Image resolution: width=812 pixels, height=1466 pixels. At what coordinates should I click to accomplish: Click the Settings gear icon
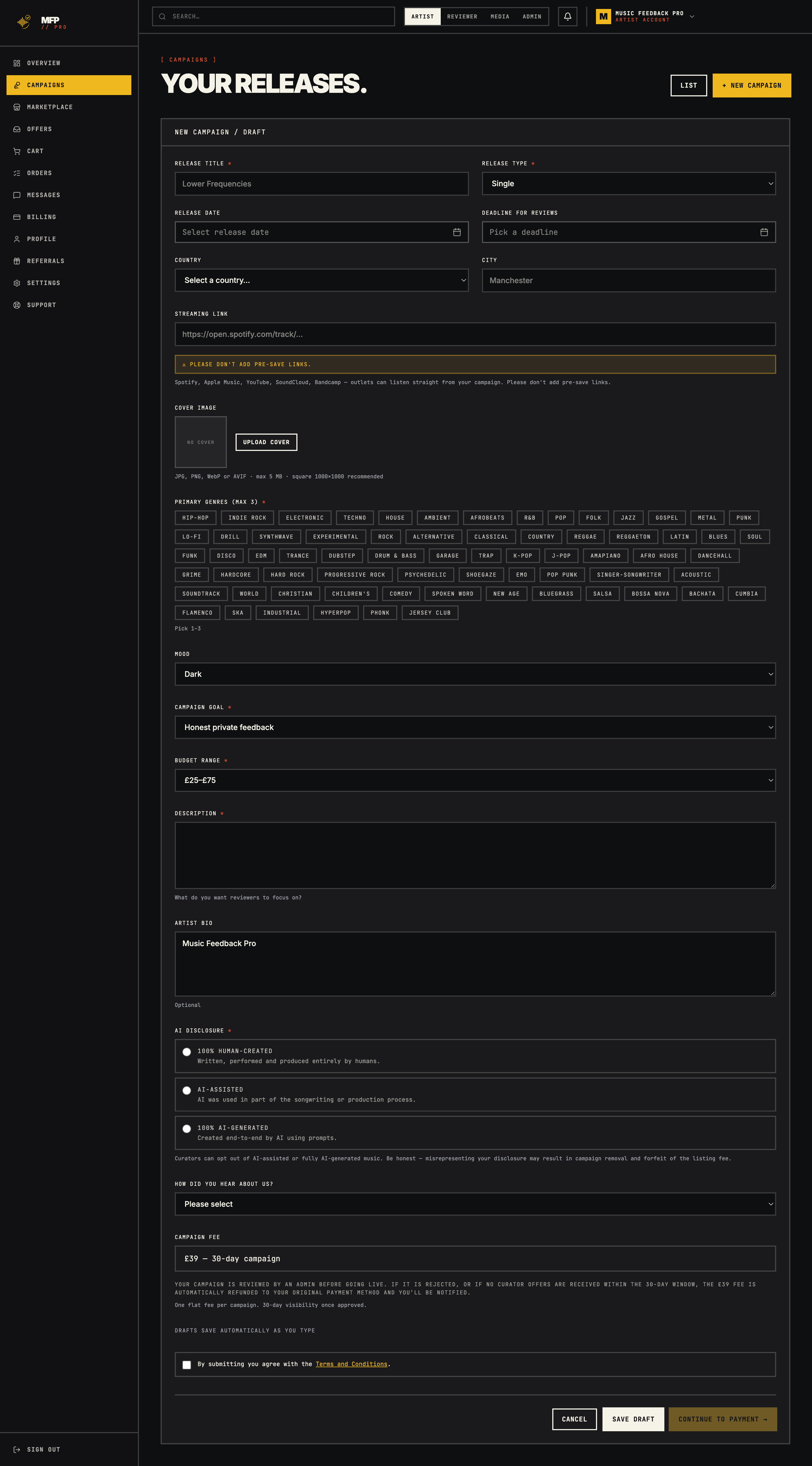pos(17,283)
